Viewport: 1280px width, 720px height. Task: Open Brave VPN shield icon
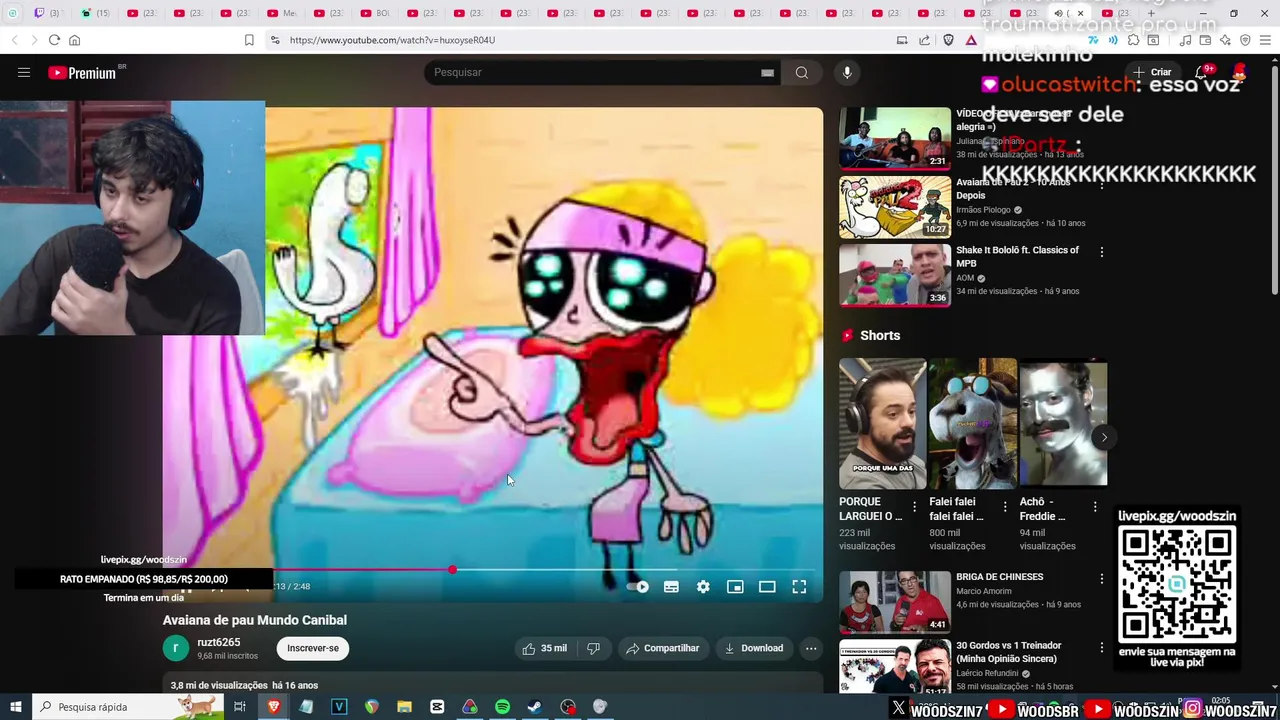[x=1245, y=40]
